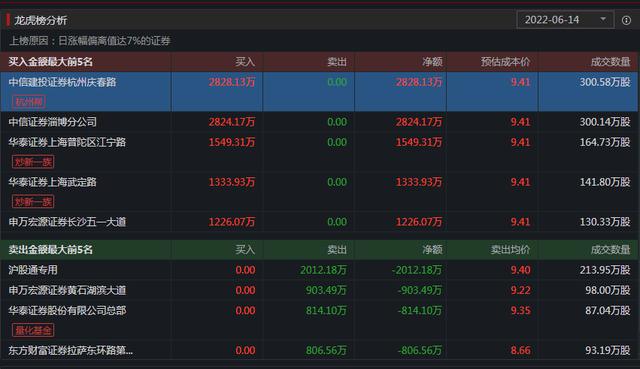Click the 买入金额最大前5名 section header
Image resolution: width=640 pixels, height=369 pixels.
[x=51, y=62]
